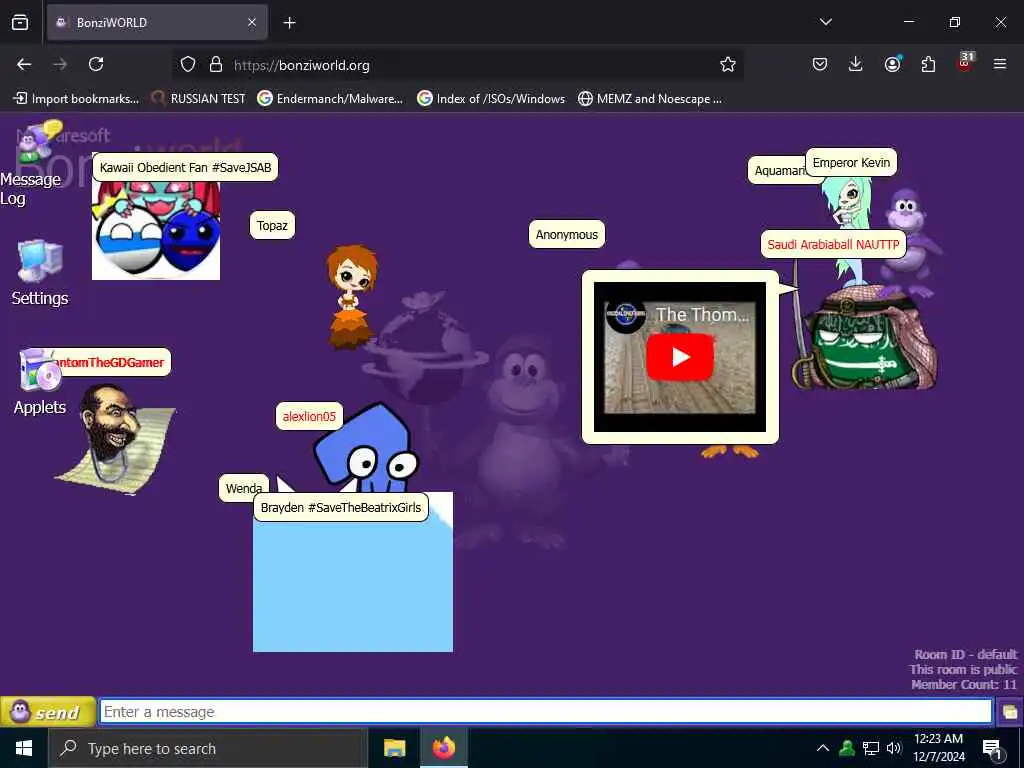Open the Settings computer icon

click(40, 261)
